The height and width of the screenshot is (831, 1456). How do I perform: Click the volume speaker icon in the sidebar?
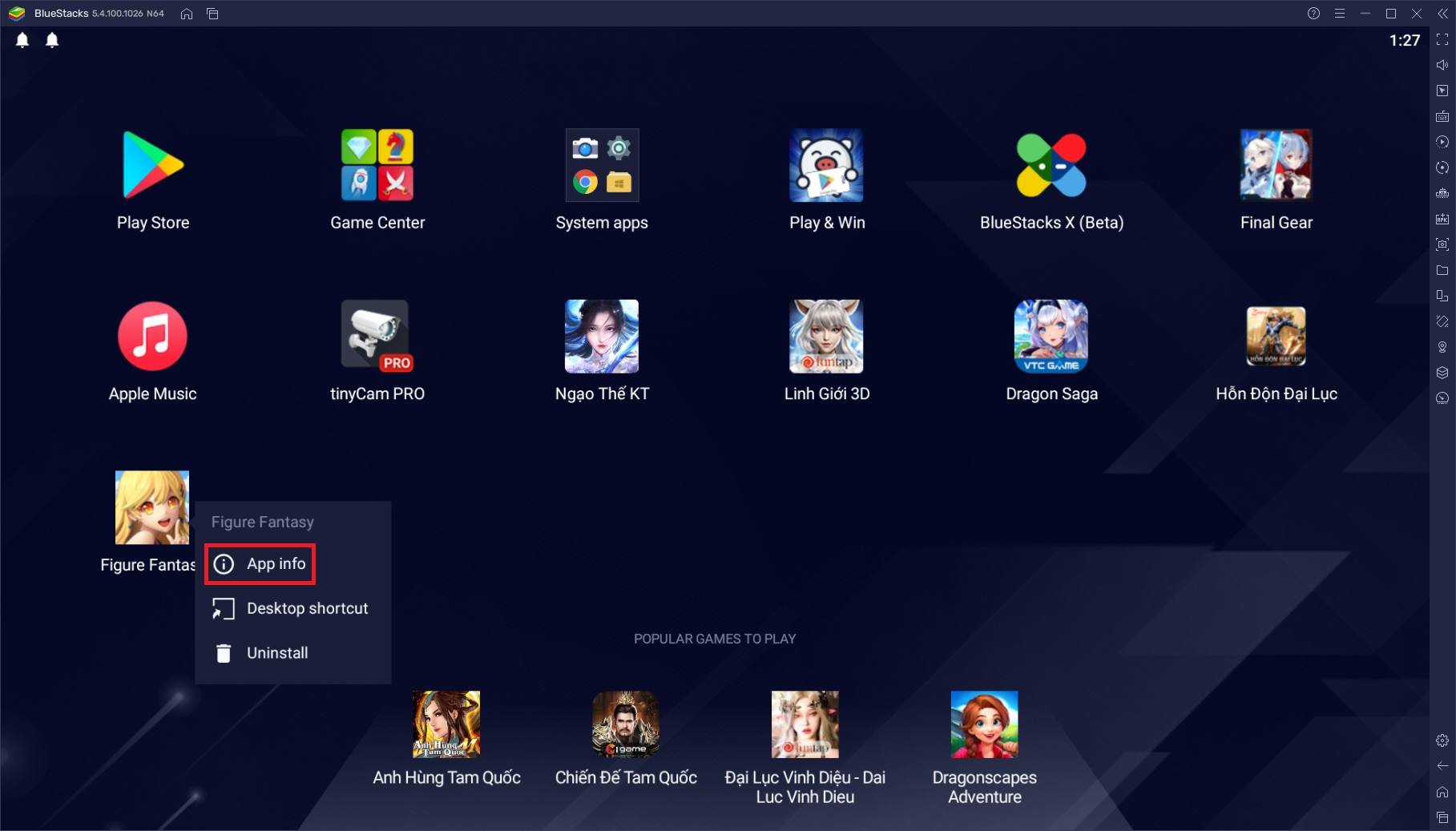1442,65
